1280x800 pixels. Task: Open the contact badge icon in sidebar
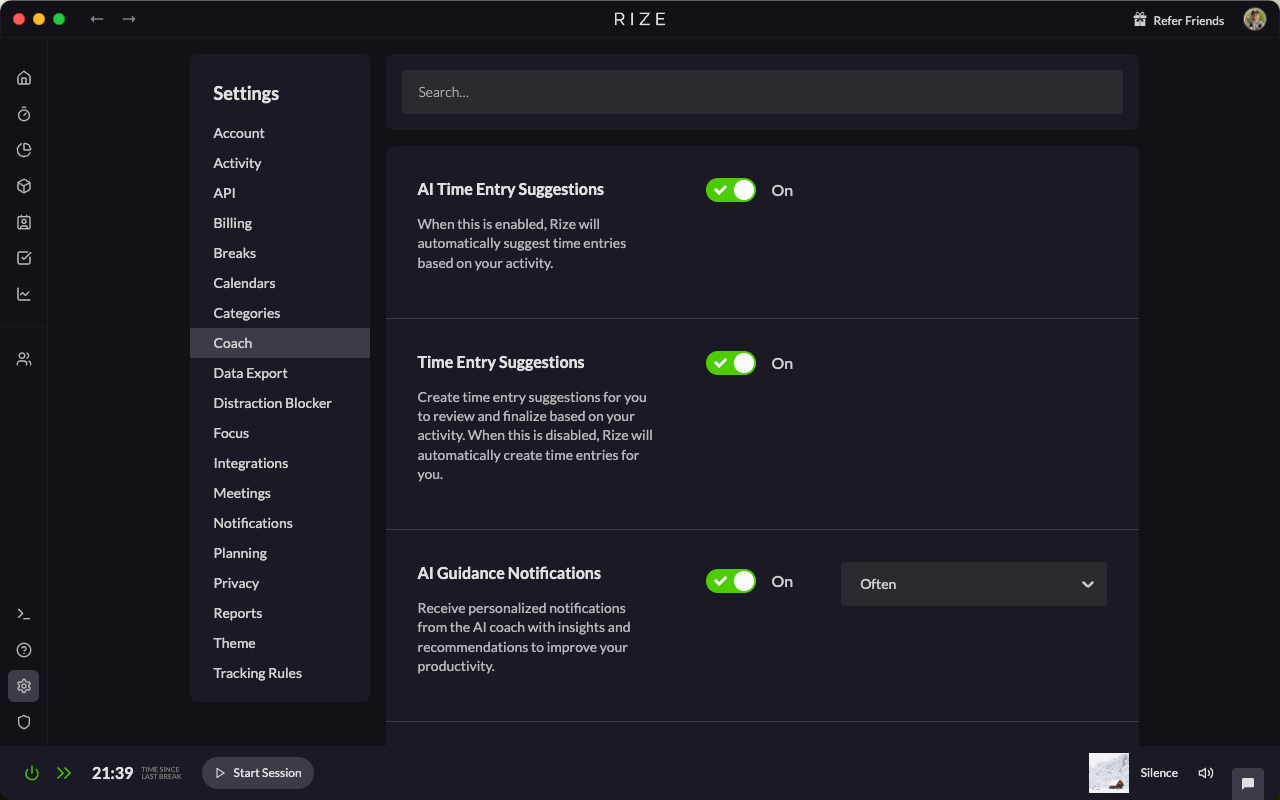click(24, 222)
